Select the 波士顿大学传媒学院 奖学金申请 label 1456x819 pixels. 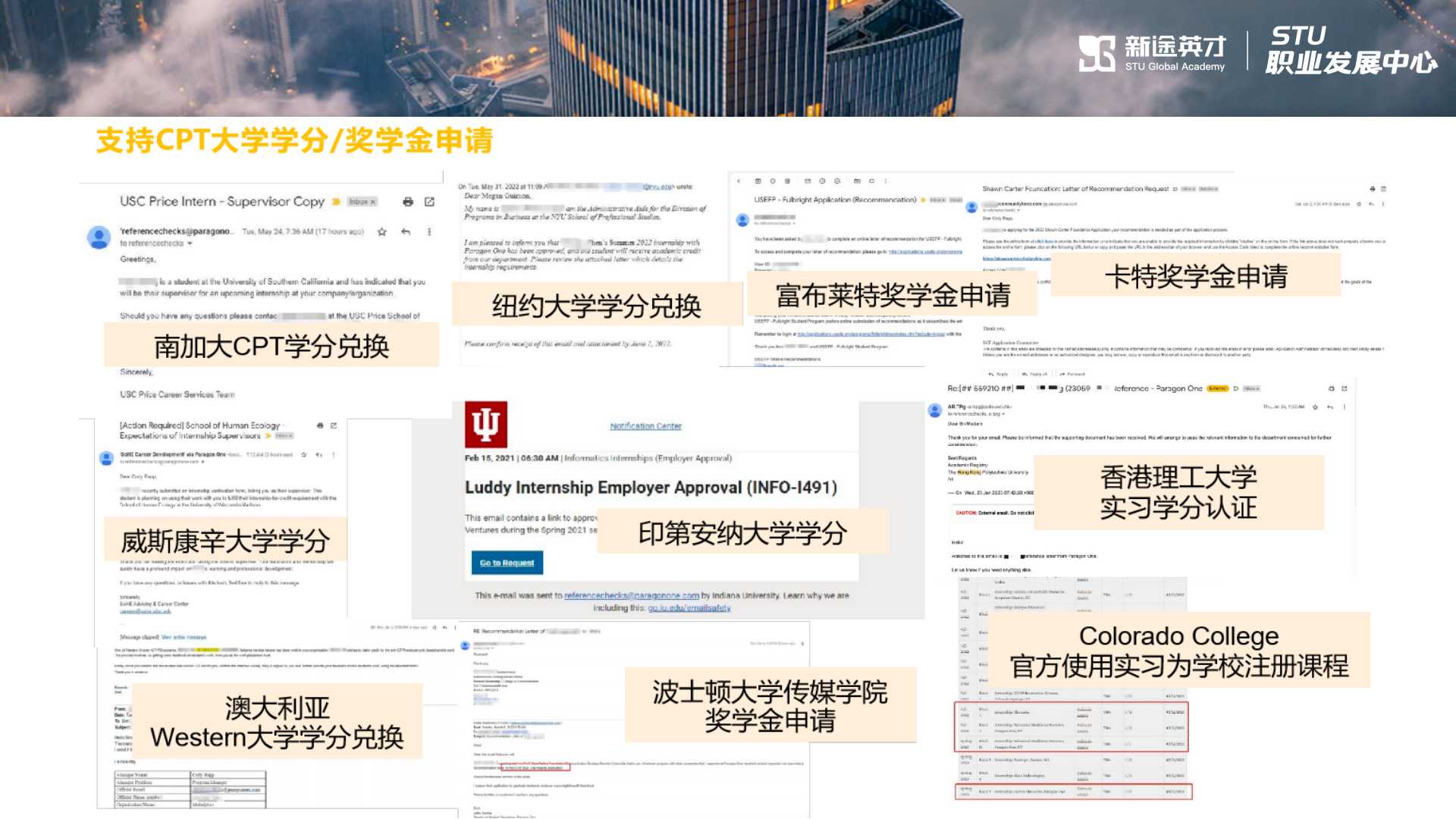[770, 705]
